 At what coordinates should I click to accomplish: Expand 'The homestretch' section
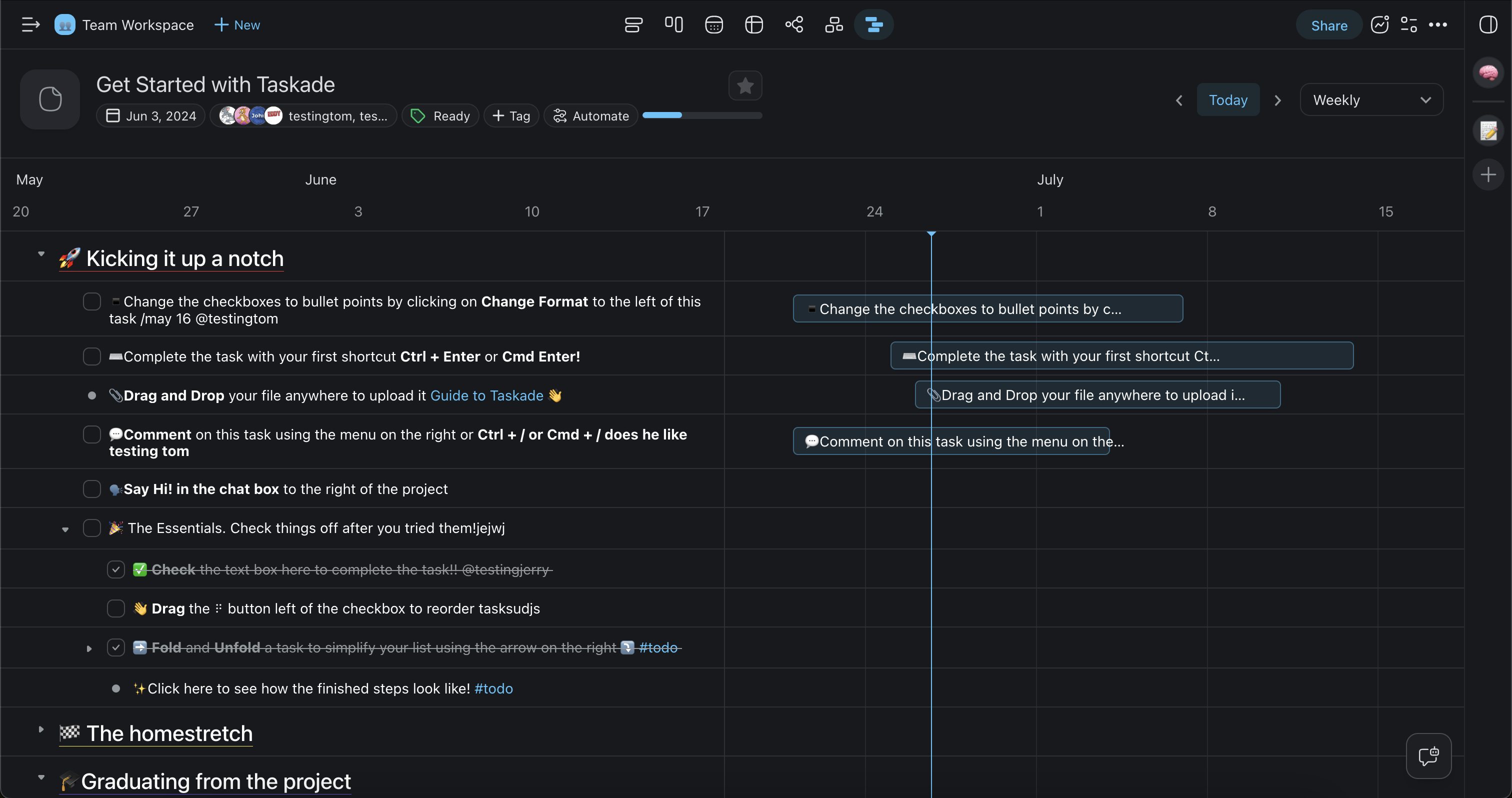41,729
